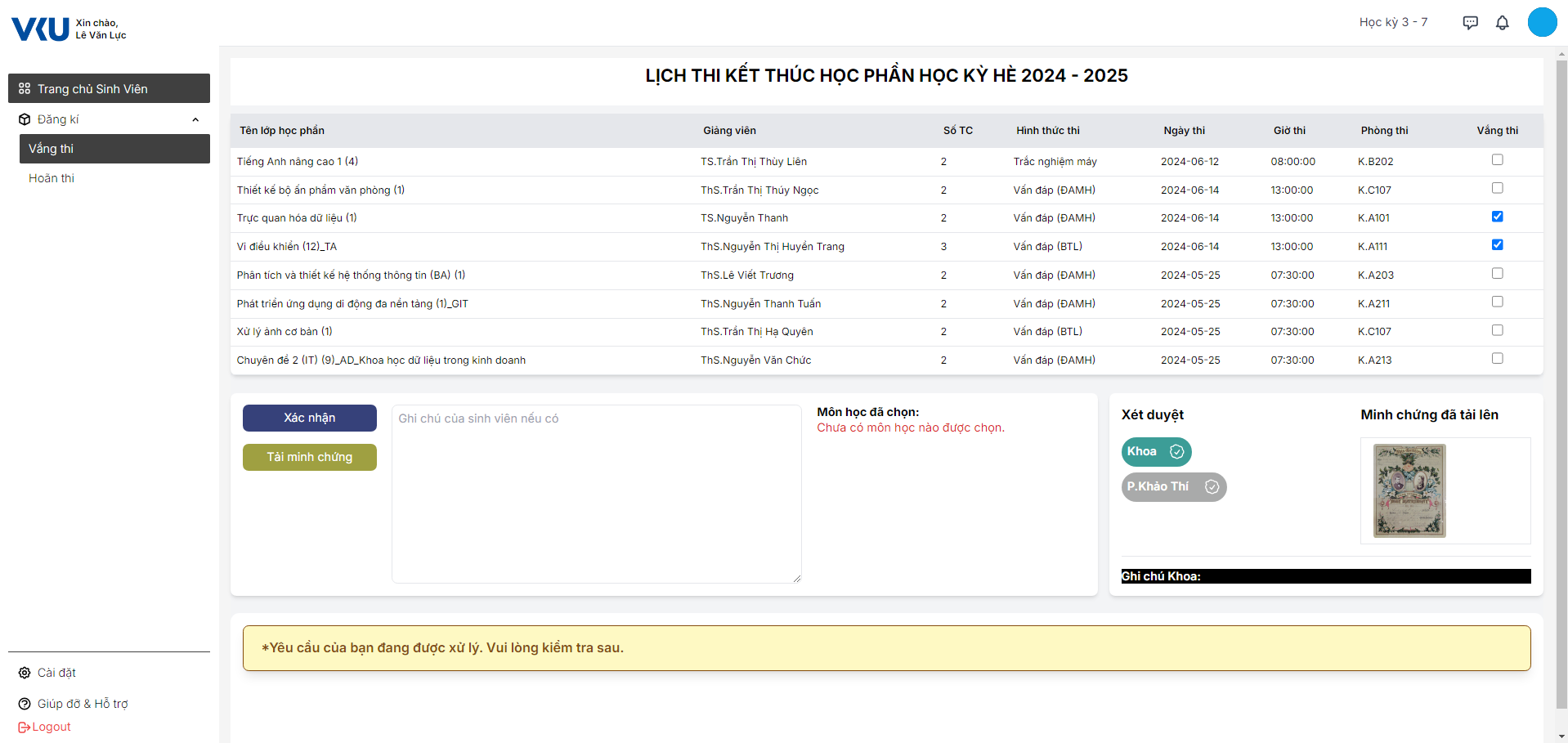This screenshot has height=743, width=1568.
Task: Select Hoãn thi in the sidebar
Action: (x=52, y=178)
